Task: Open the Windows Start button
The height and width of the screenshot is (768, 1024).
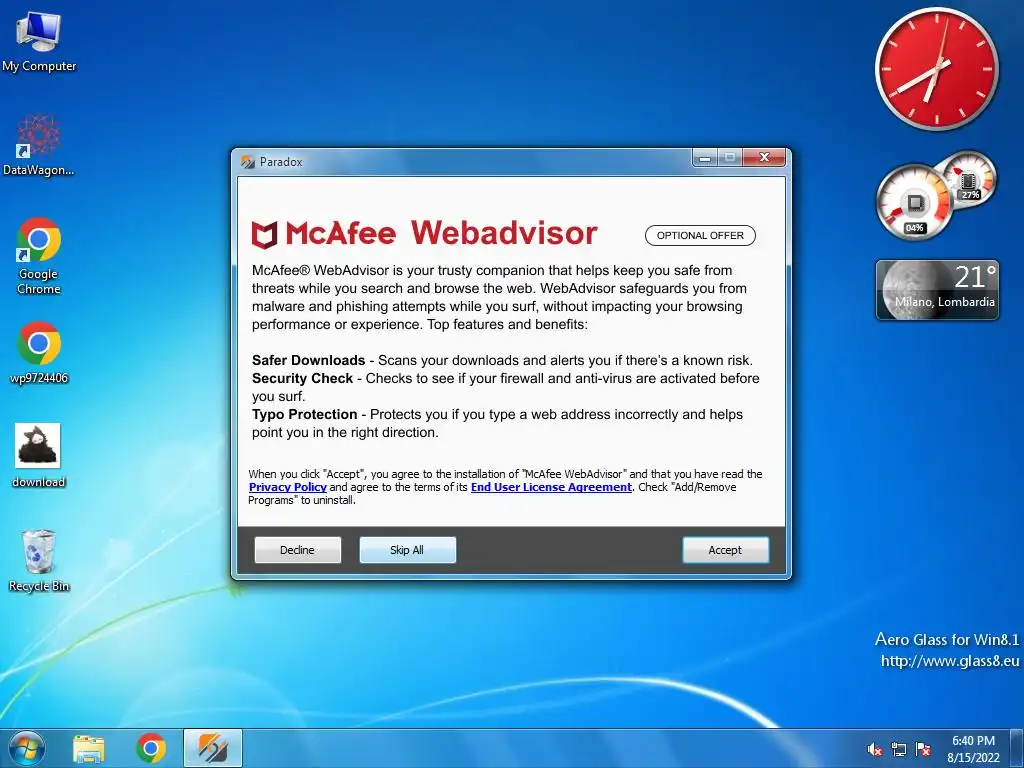Action: click(27, 748)
